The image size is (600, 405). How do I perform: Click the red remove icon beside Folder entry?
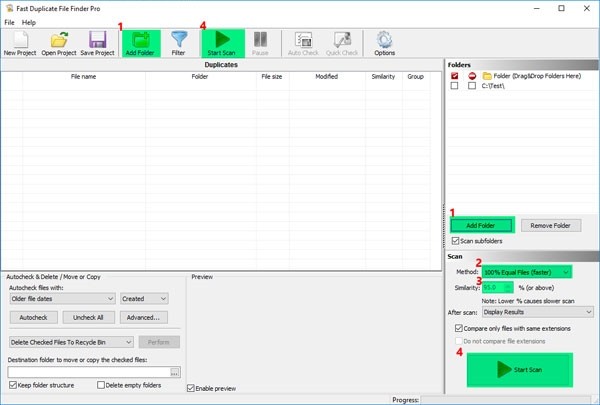point(471,75)
